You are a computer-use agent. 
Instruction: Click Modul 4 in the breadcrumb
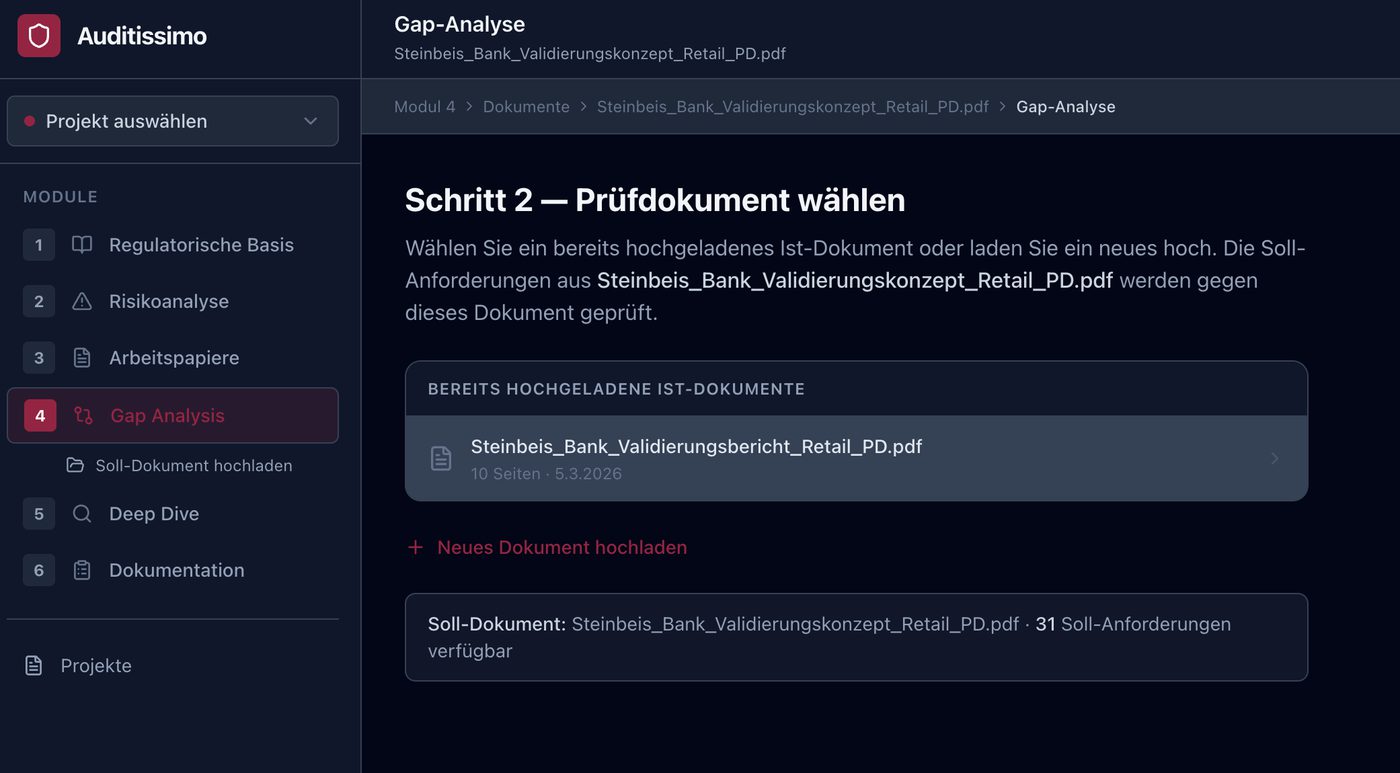[422, 106]
